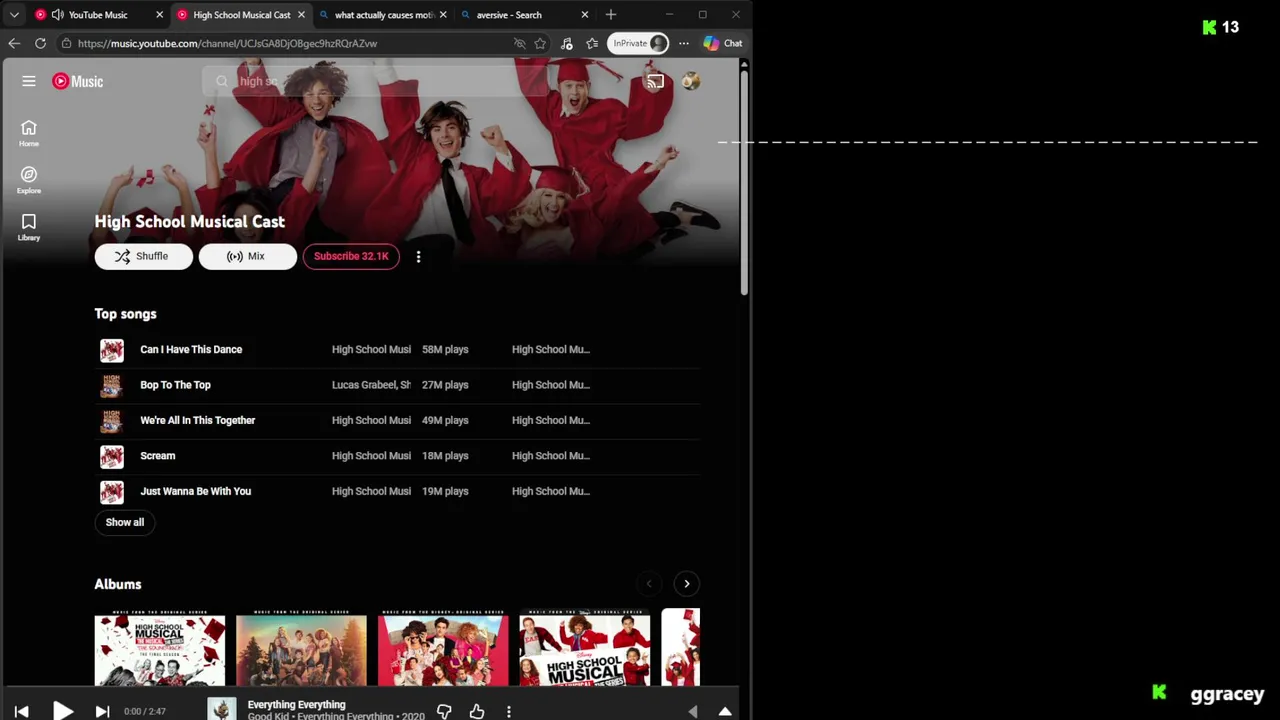
Task: Switch to YouTube Music tab
Action: [98, 15]
